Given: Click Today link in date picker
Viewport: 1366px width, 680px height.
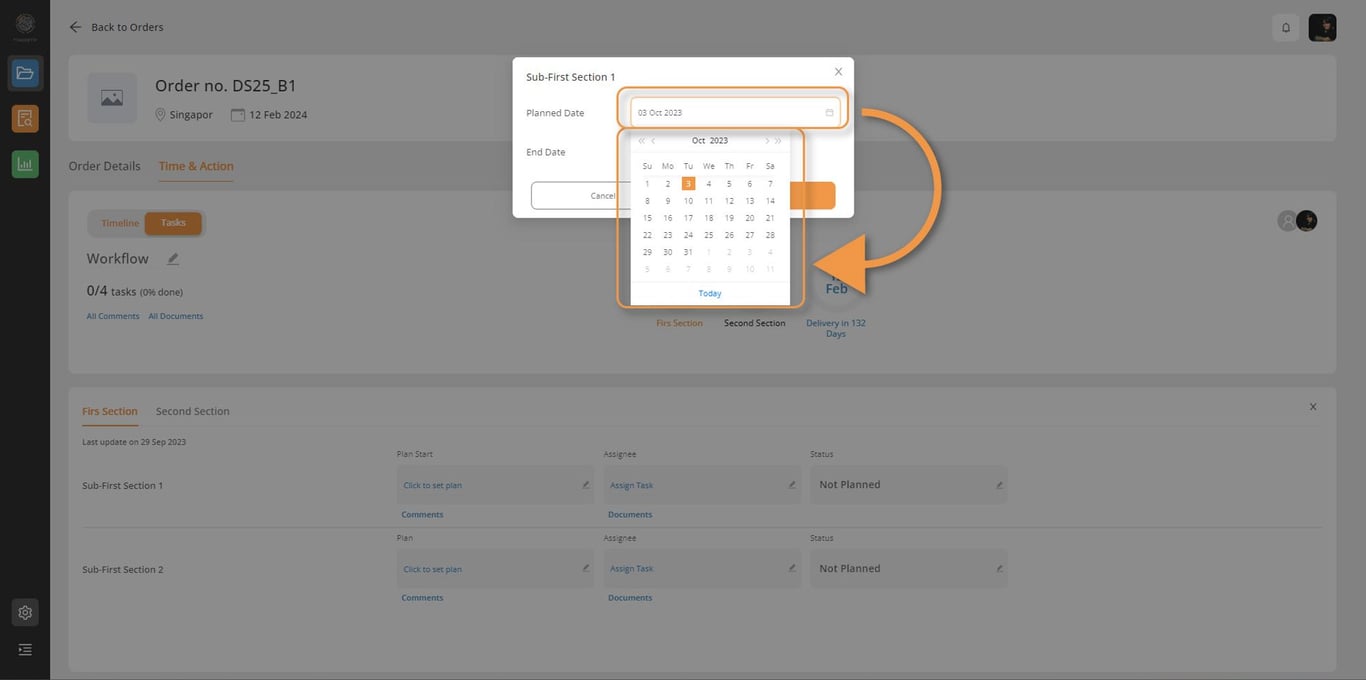Looking at the screenshot, I should pyautogui.click(x=710, y=294).
